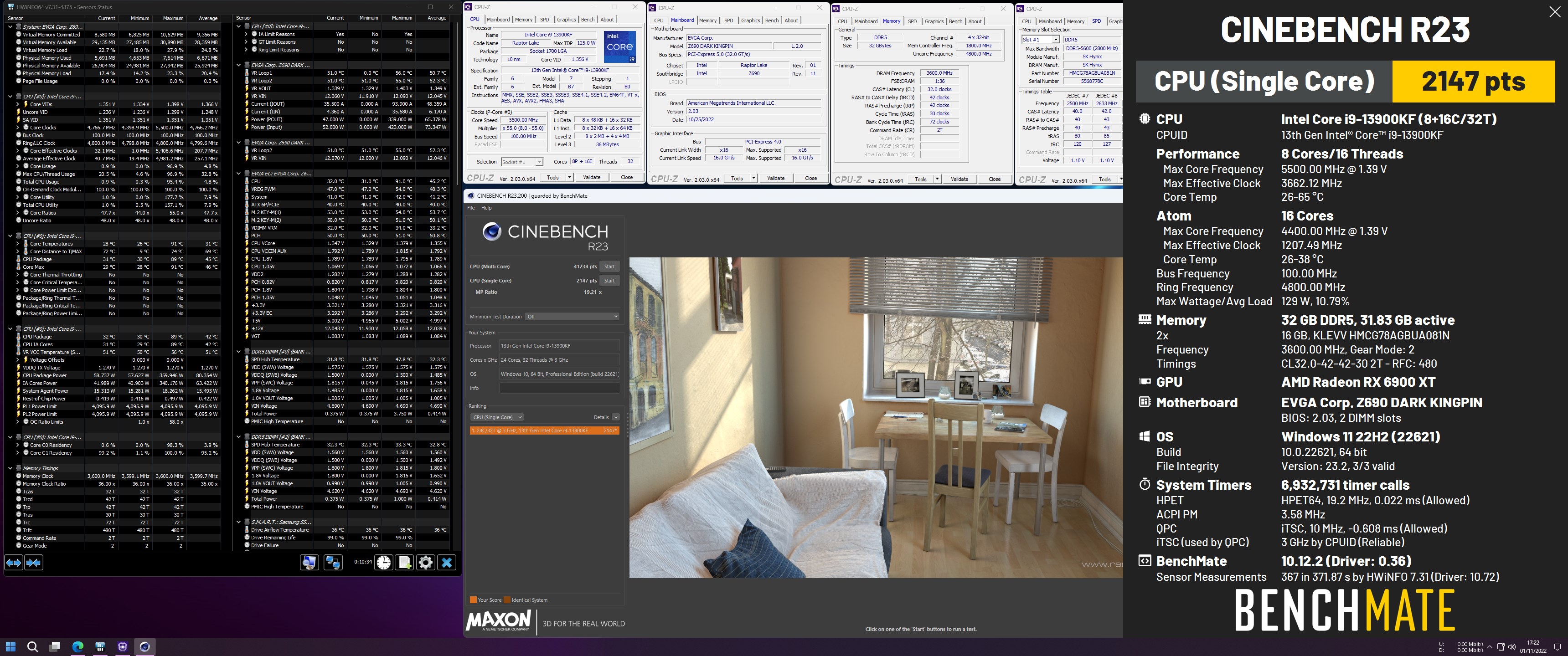
Task: Expand Core Temperatures row in HWiNFO
Action: click(x=18, y=244)
